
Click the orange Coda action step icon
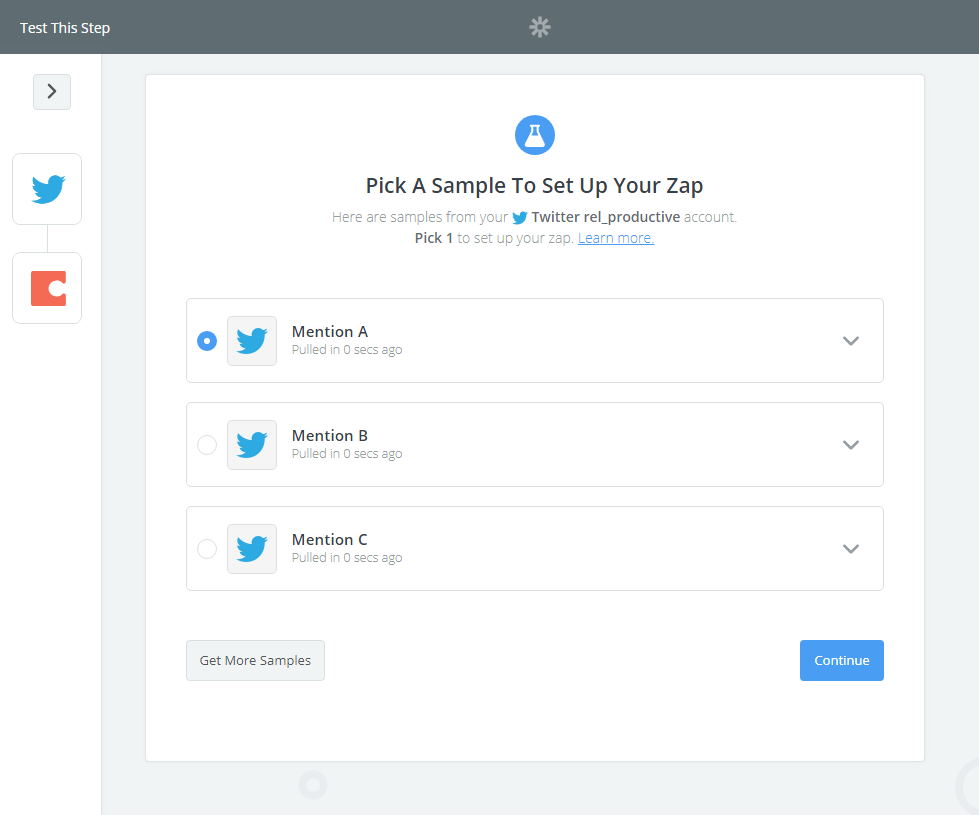tap(47, 288)
